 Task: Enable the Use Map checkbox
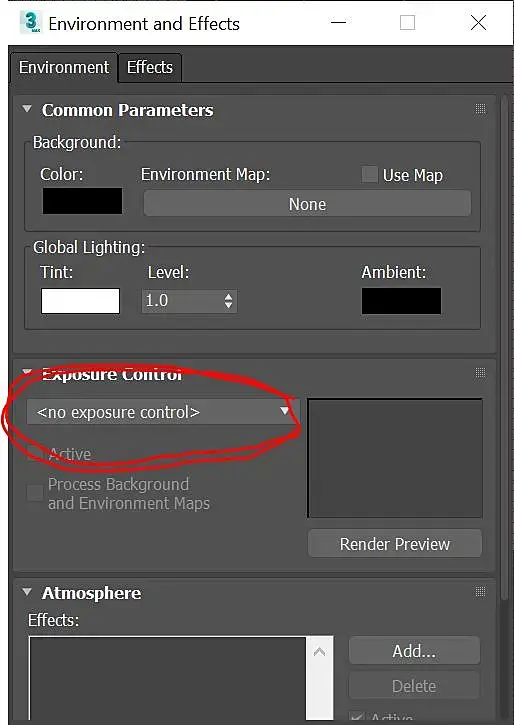(369, 175)
